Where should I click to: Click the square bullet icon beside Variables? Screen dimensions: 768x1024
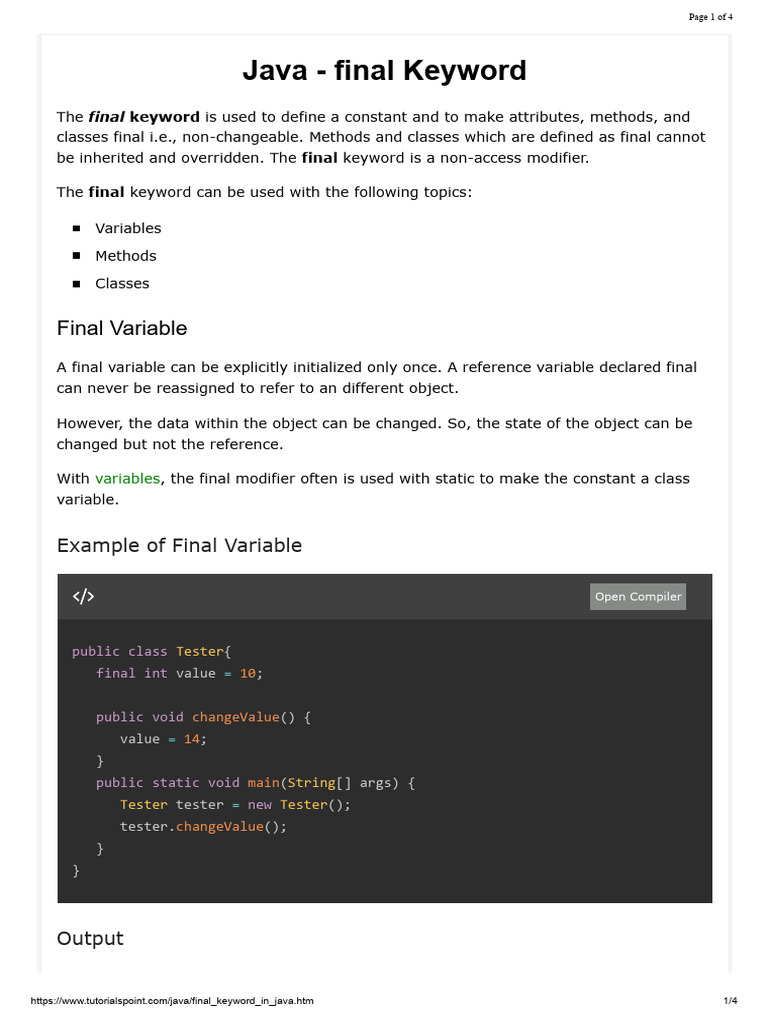pyautogui.click(x=76, y=228)
